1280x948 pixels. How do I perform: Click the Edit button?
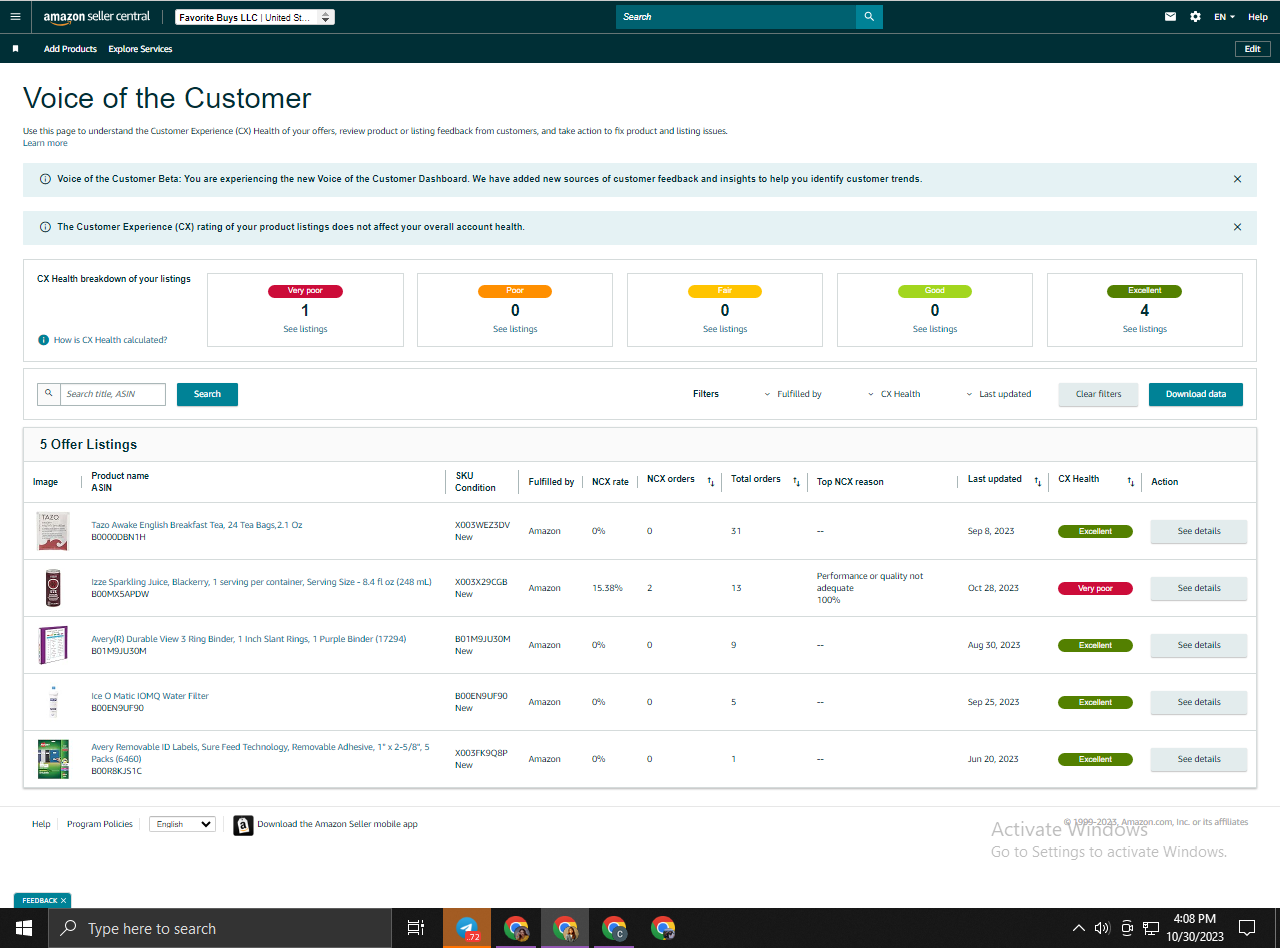click(1253, 49)
